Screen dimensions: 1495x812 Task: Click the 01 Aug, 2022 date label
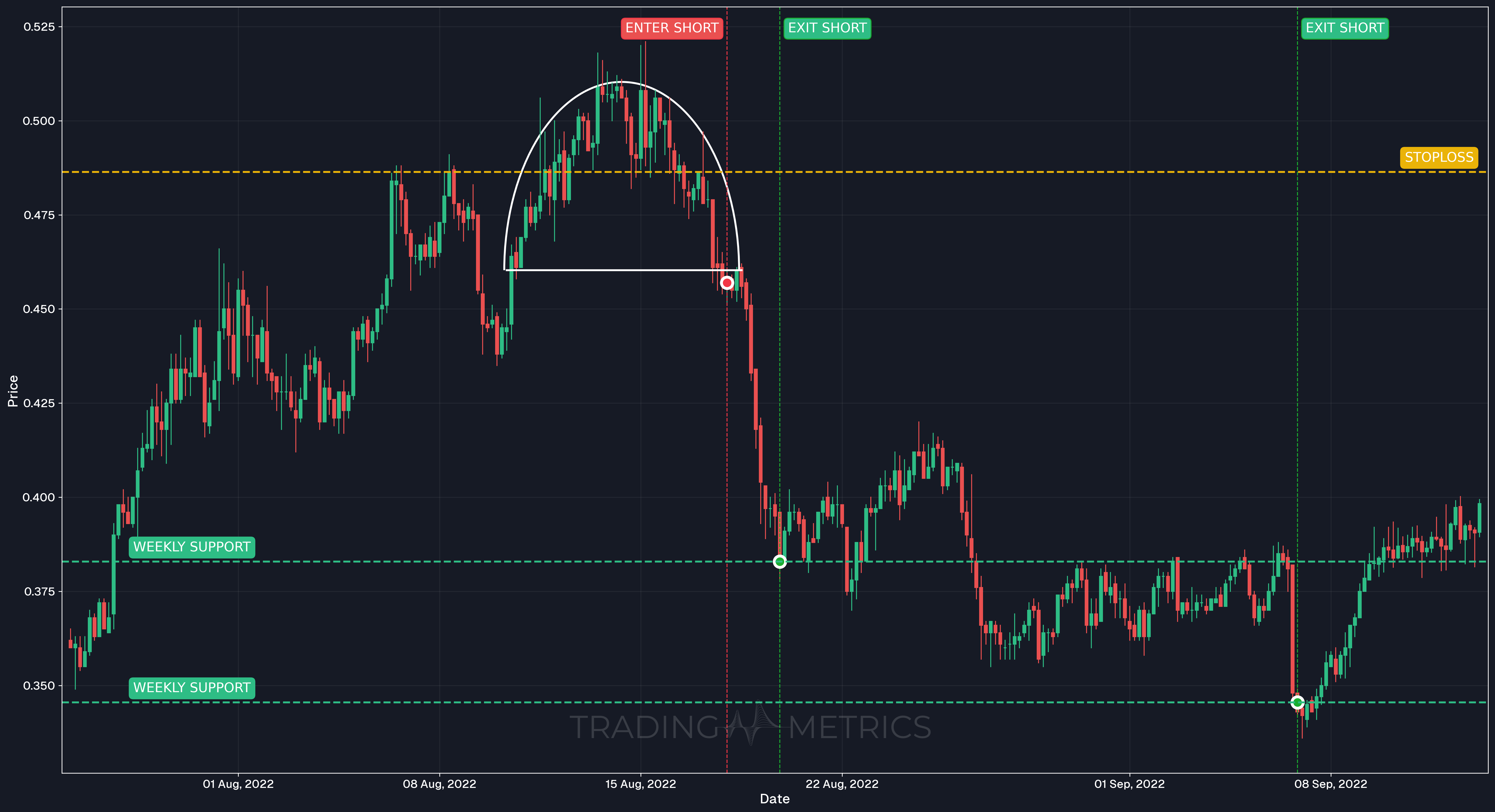238,784
